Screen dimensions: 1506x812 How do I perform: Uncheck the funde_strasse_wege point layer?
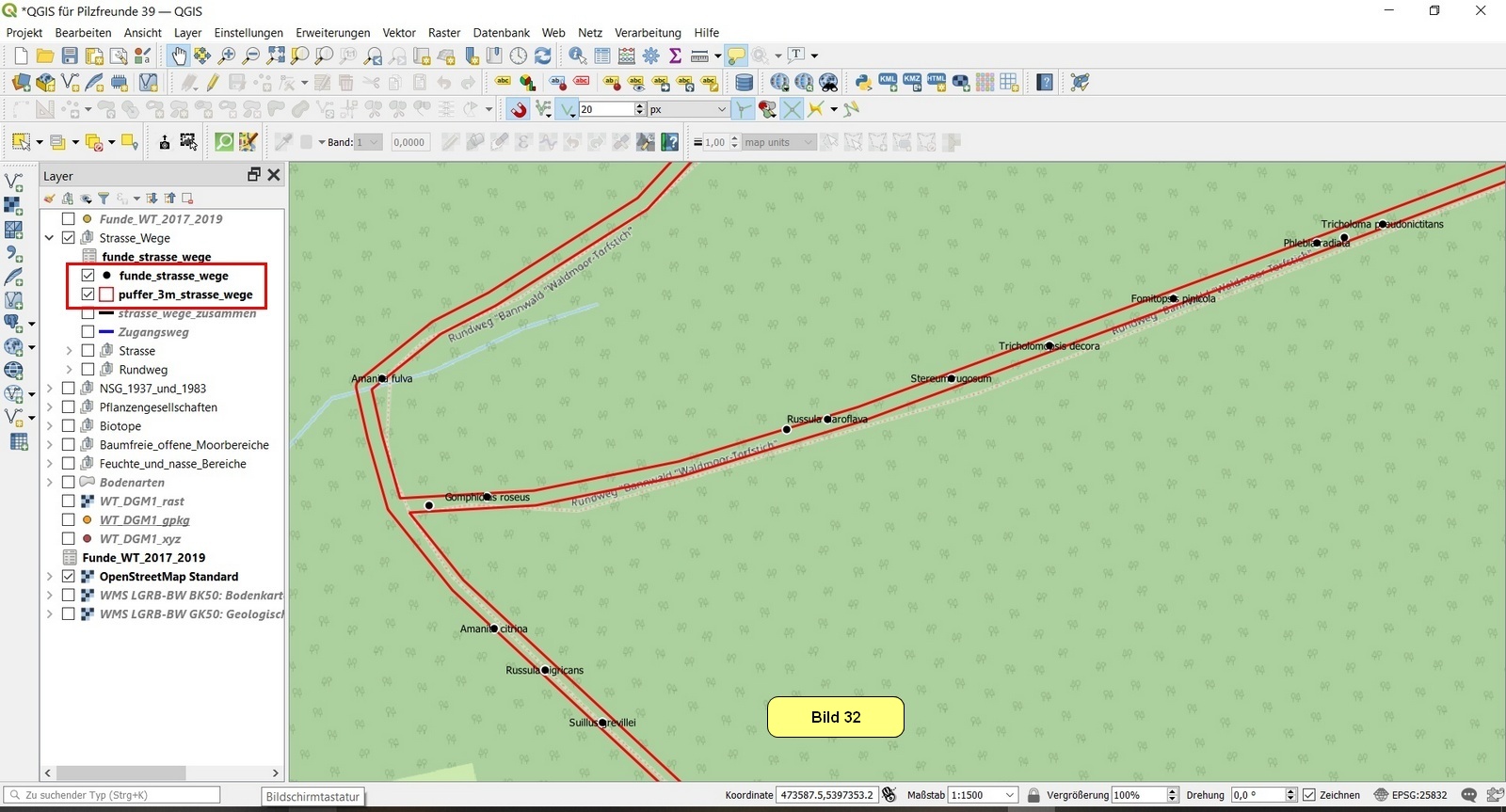tap(88, 276)
